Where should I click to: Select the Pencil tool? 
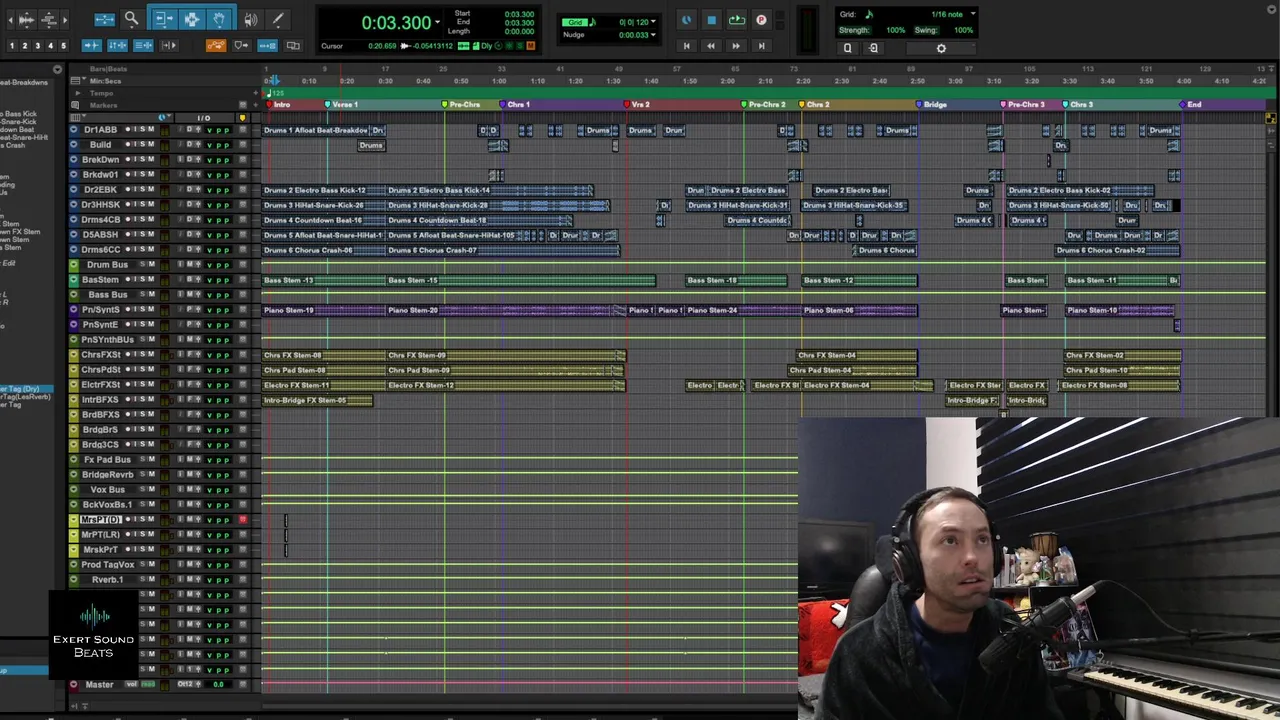pyautogui.click(x=278, y=19)
